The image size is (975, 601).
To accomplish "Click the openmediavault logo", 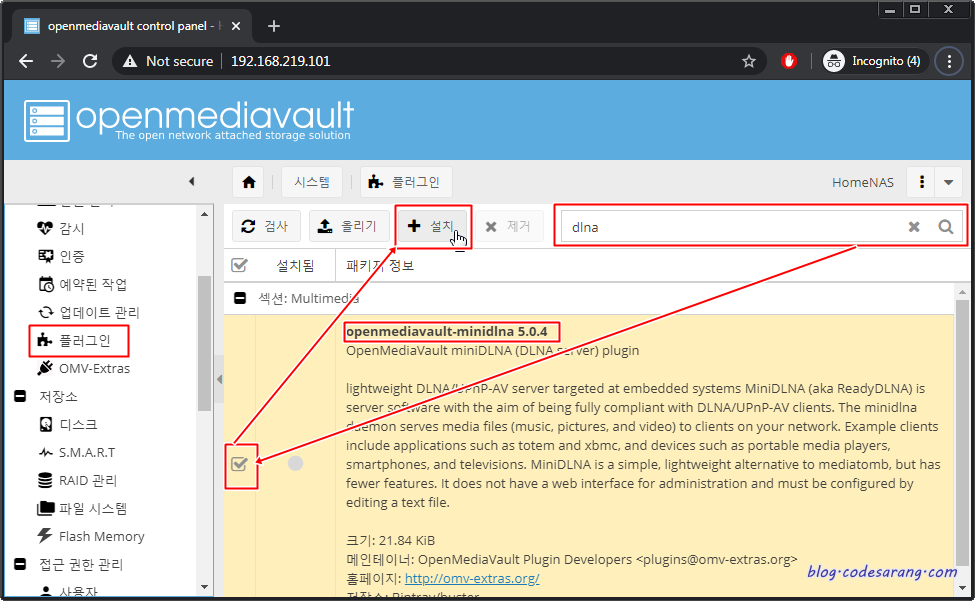I will point(189,120).
